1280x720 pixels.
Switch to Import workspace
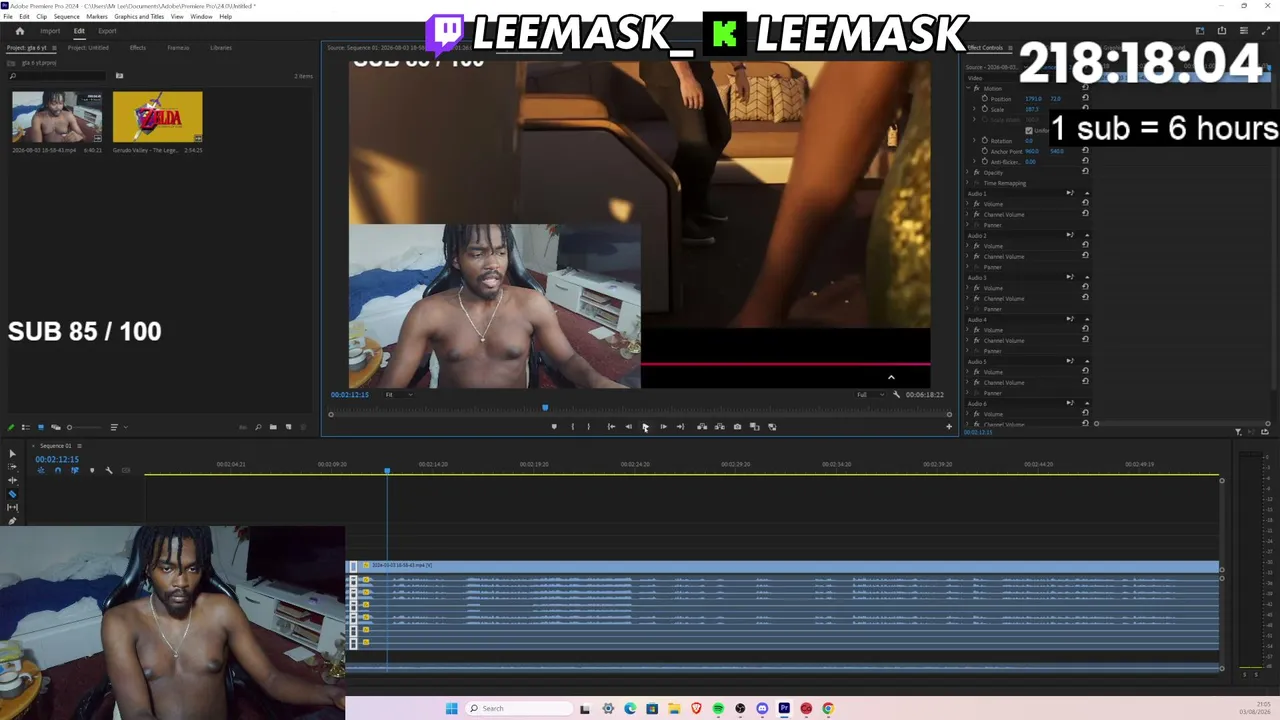tap(50, 31)
